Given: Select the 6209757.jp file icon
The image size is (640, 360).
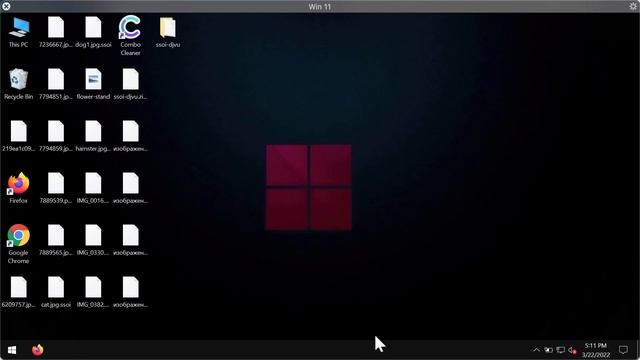Looking at the screenshot, I should pos(18,292).
